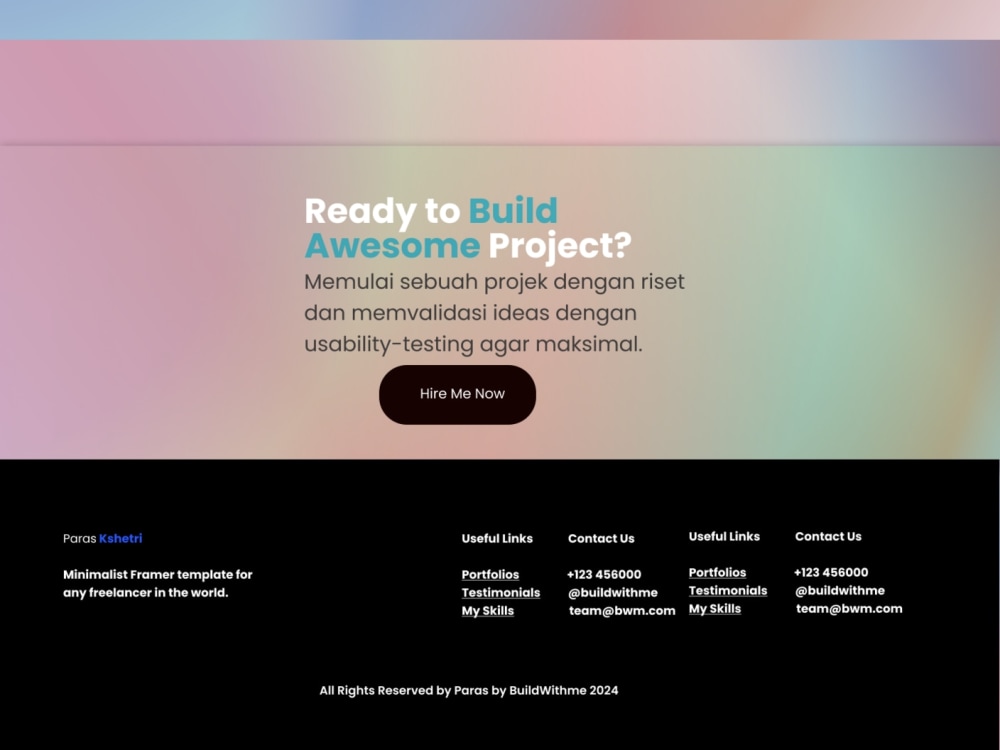Open Portfolios link in second Useful Links column
The height and width of the screenshot is (750, 1000).
(717, 573)
